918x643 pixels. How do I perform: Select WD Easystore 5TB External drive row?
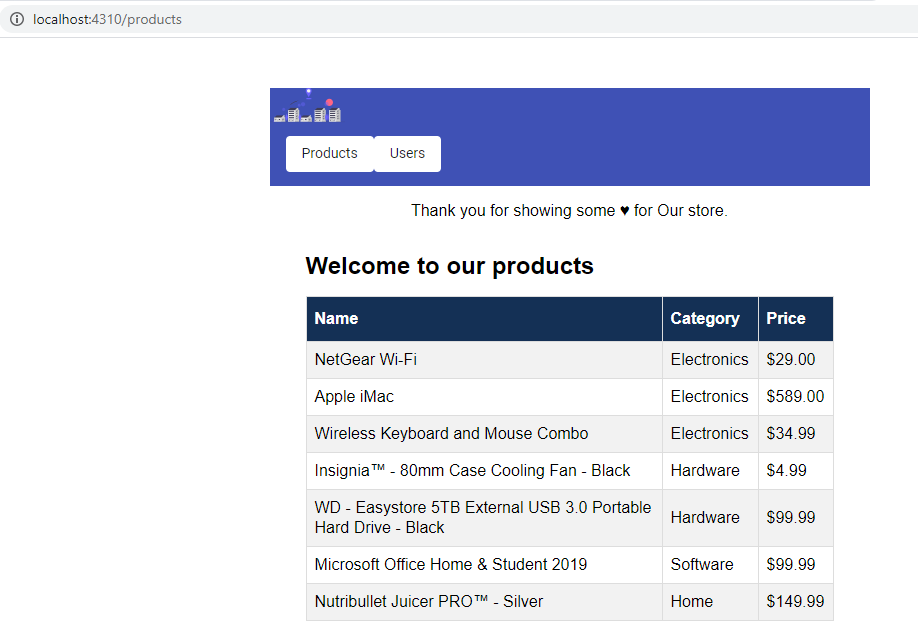482,517
